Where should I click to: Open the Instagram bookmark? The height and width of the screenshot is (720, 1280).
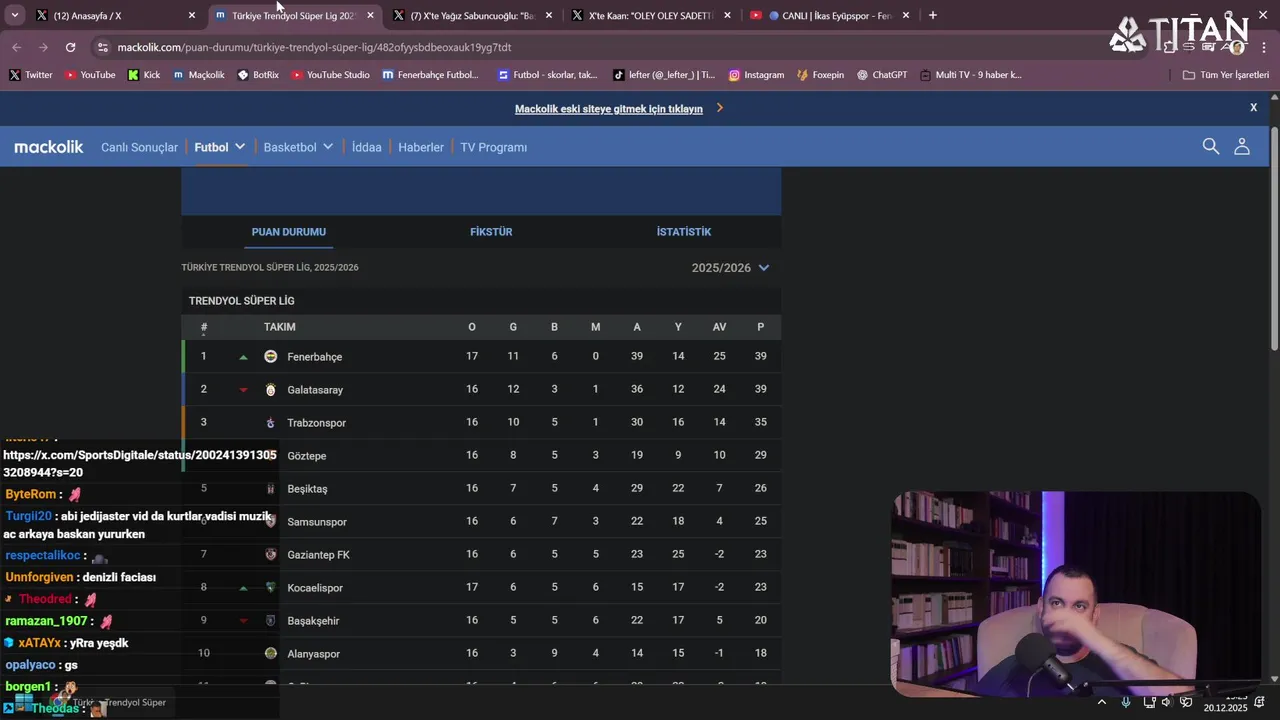click(x=756, y=75)
